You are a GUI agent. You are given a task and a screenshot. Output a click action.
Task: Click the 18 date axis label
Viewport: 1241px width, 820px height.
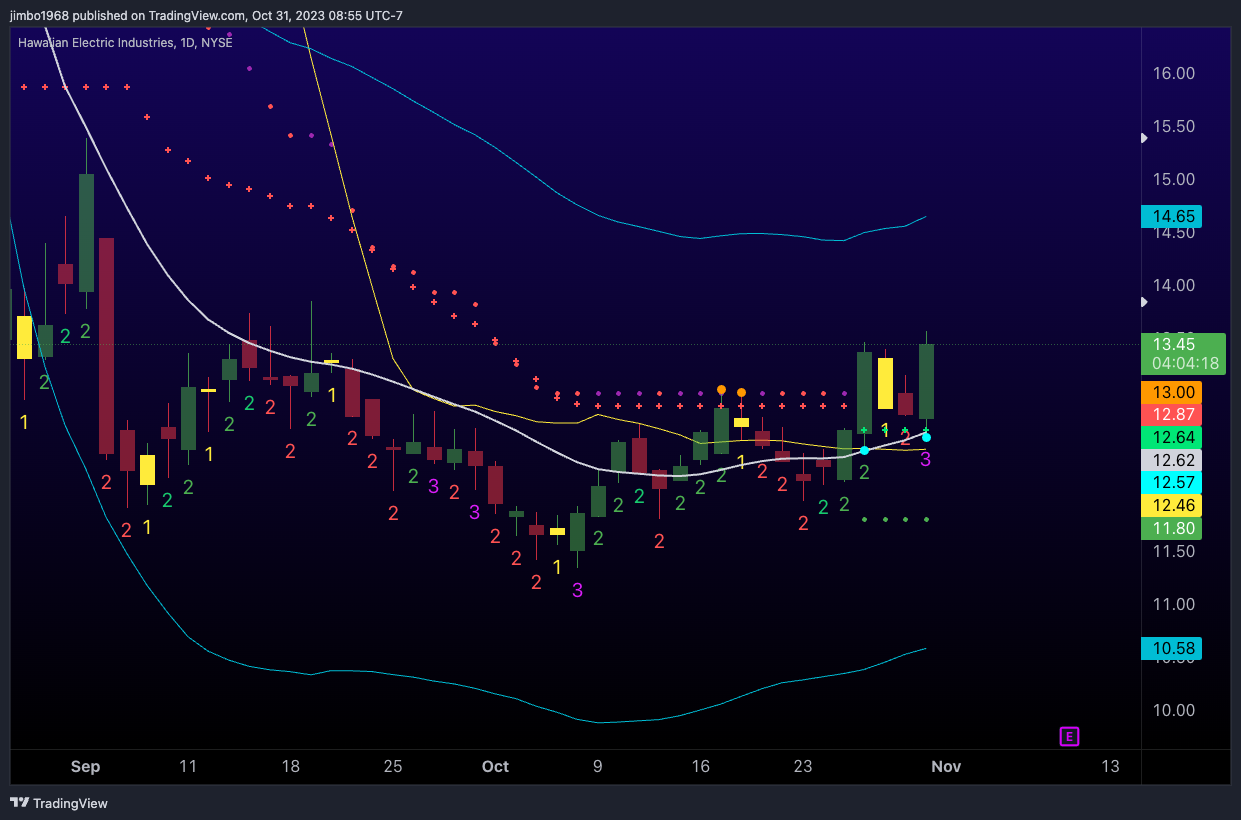point(291,767)
